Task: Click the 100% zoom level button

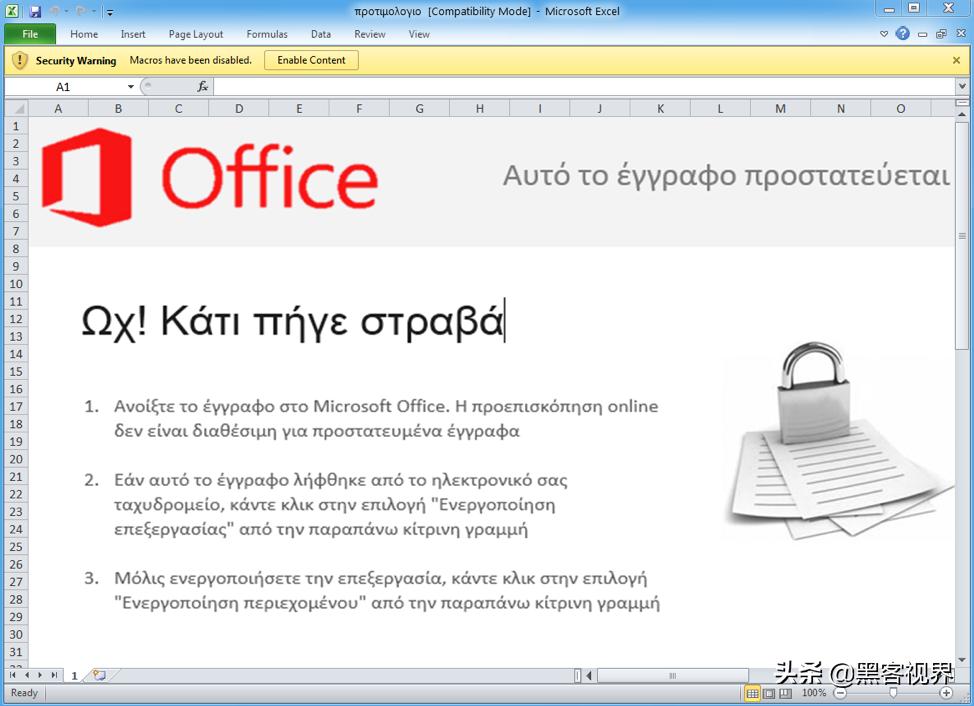Action: pos(814,693)
